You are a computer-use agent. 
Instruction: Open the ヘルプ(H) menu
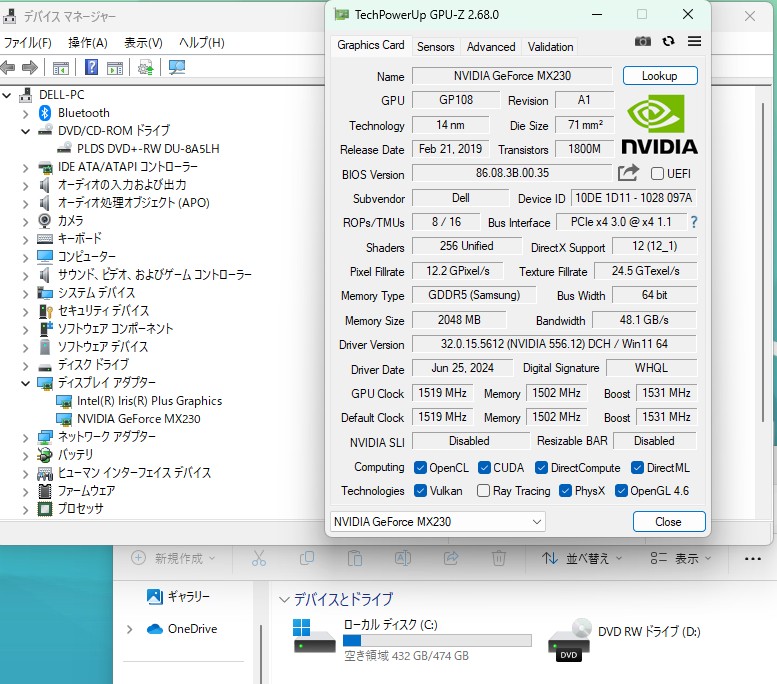point(202,43)
